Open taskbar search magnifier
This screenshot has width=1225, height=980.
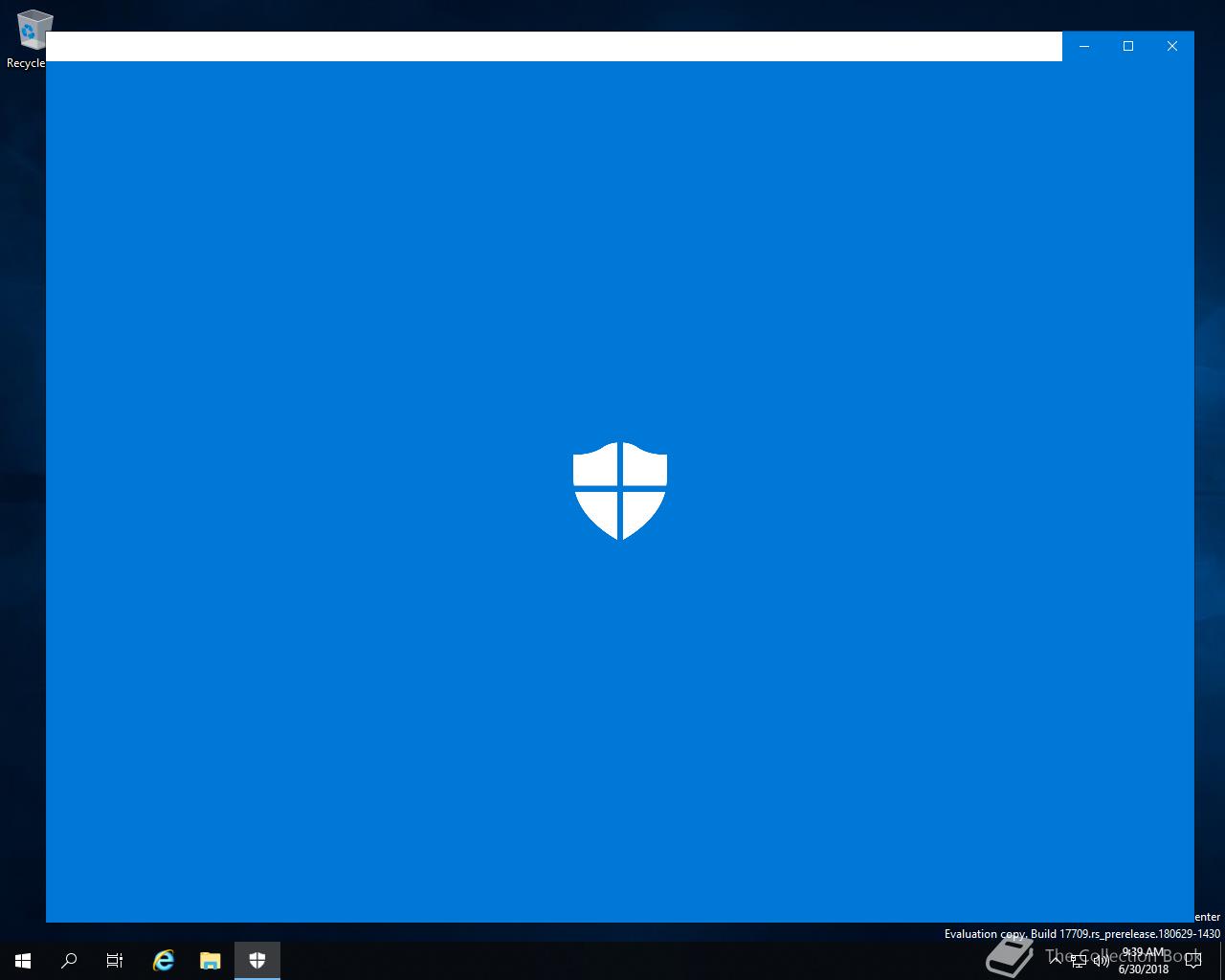tap(69, 961)
